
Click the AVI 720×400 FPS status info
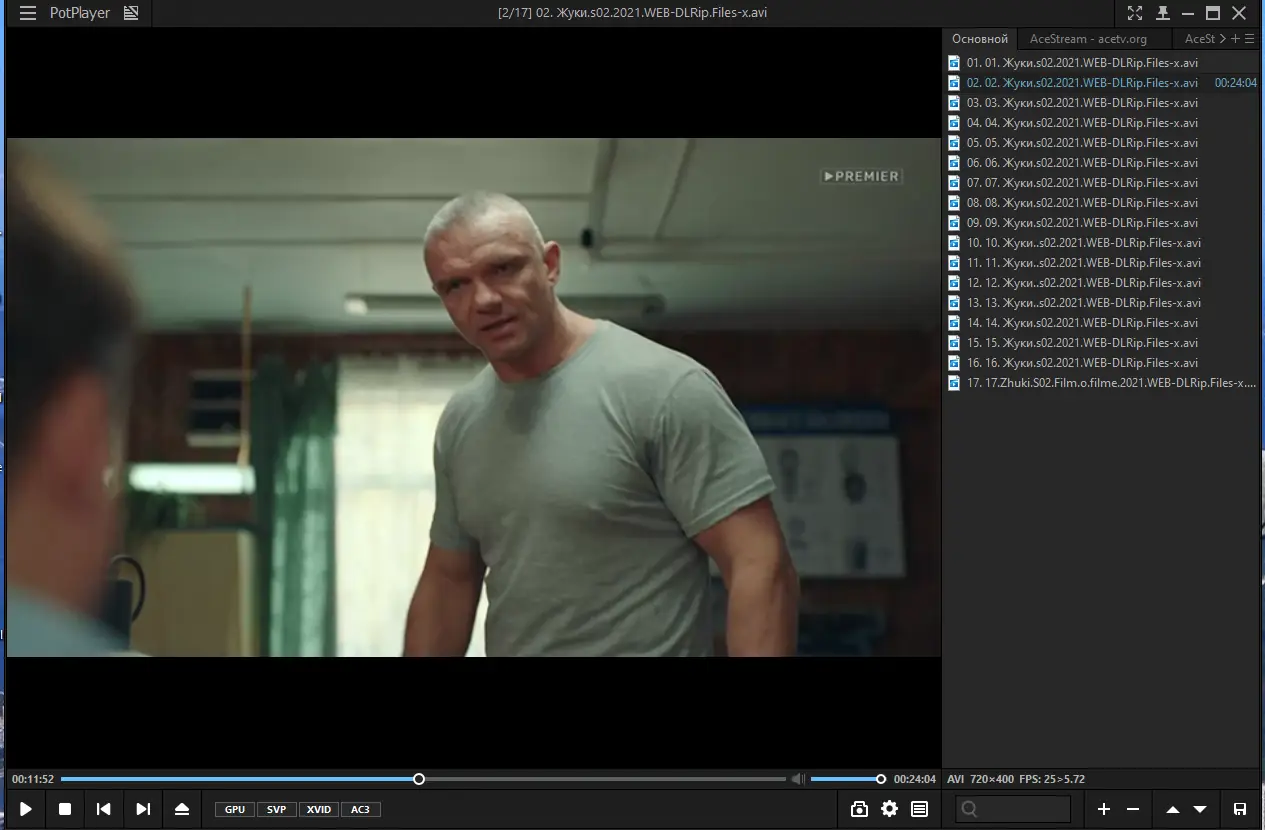1016,779
